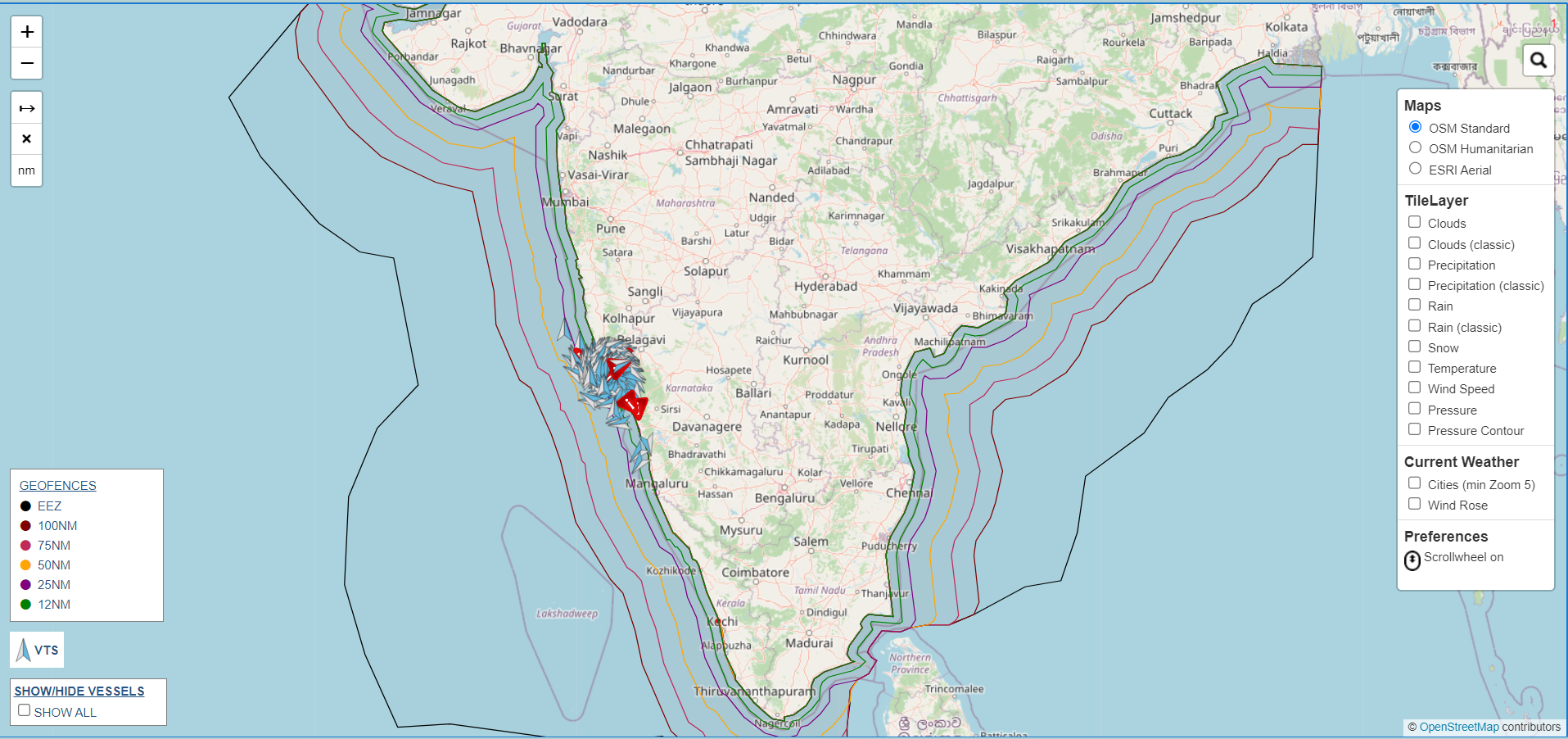Image resolution: width=1568 pixels, height=739 pixels.
Task: Expand the SHOW/HIDE VESSELS section
Action: pyautogui.click(x=79, y=691)
